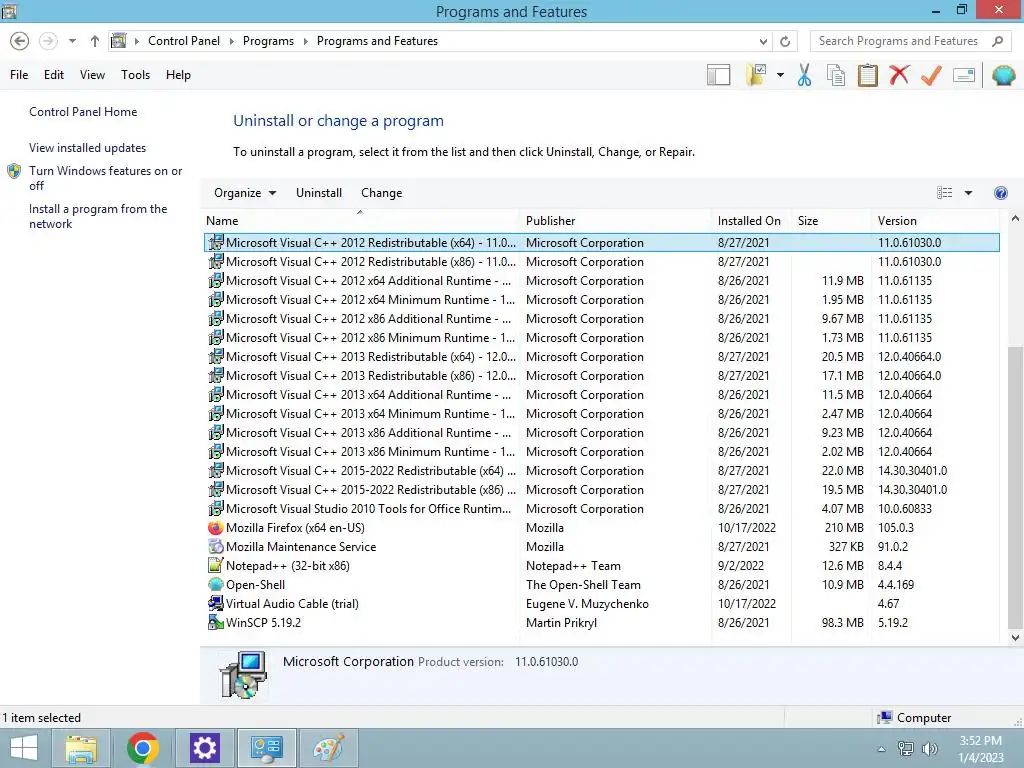Select Virtual Audio Cable (trial) entry

601,603
